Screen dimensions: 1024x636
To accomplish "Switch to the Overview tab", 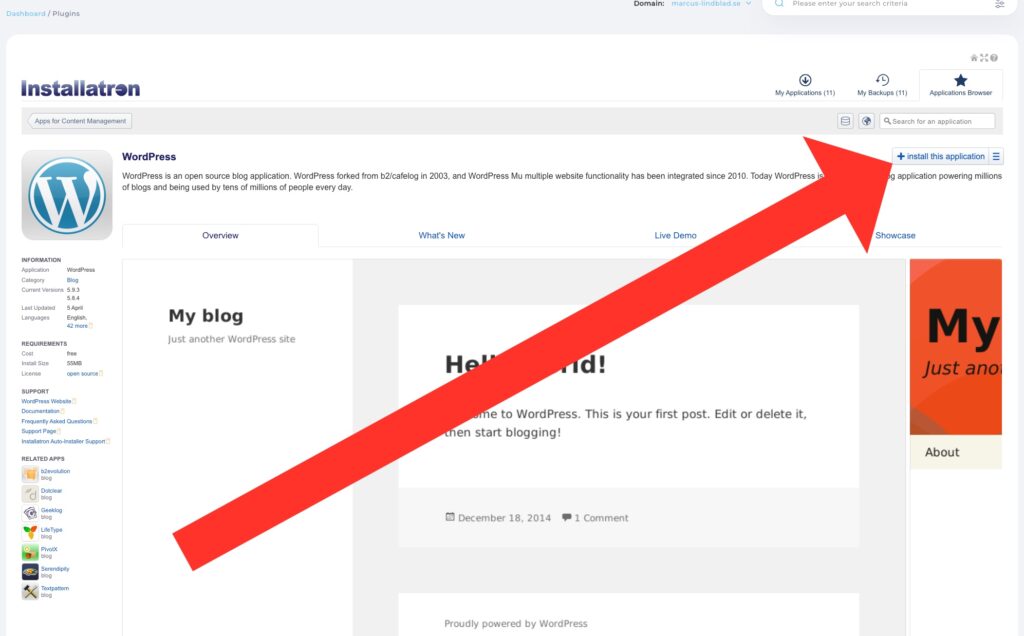I will [x=220, y=235].
